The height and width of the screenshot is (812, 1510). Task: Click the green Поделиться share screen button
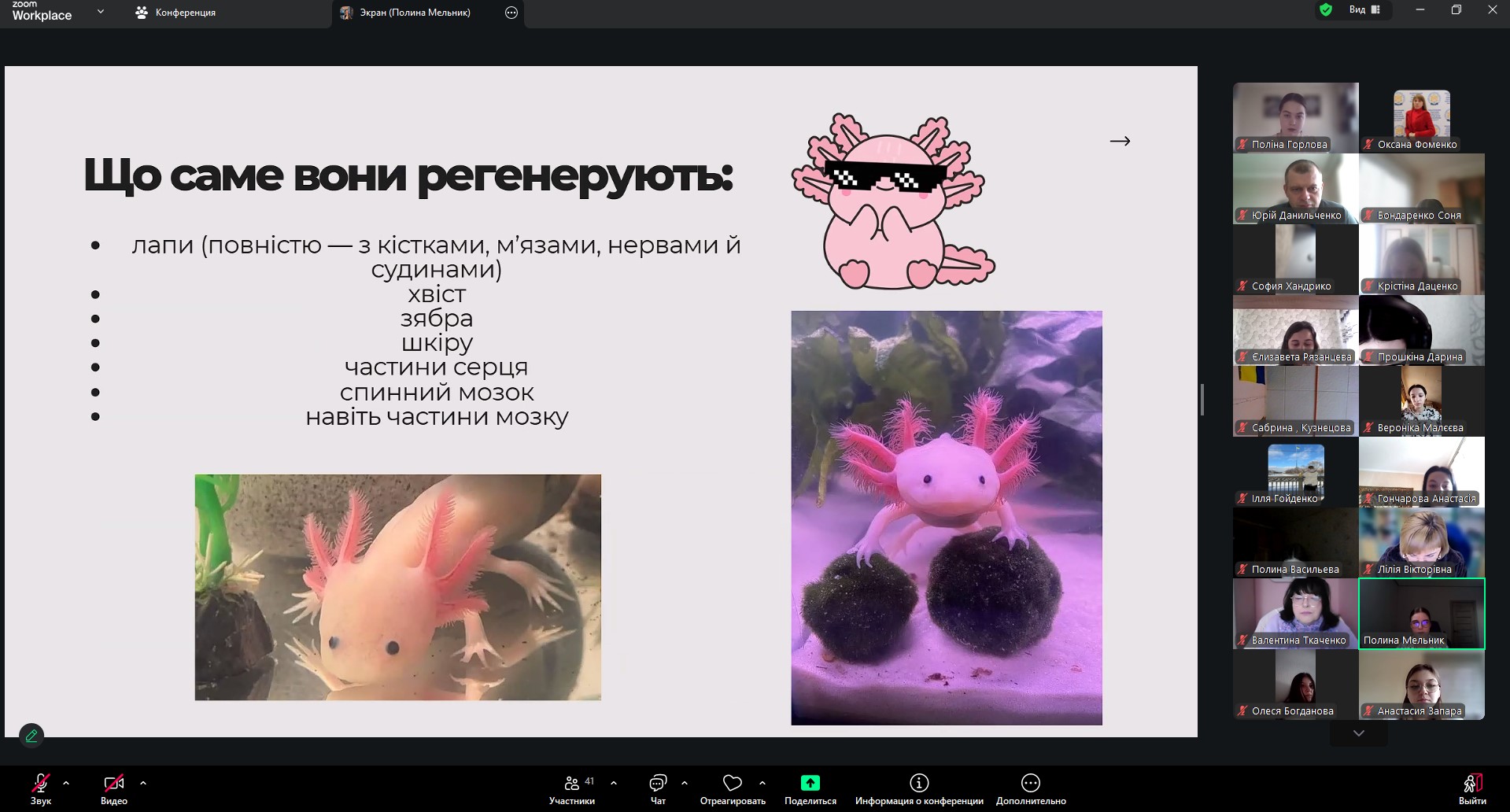click(810, 788)
